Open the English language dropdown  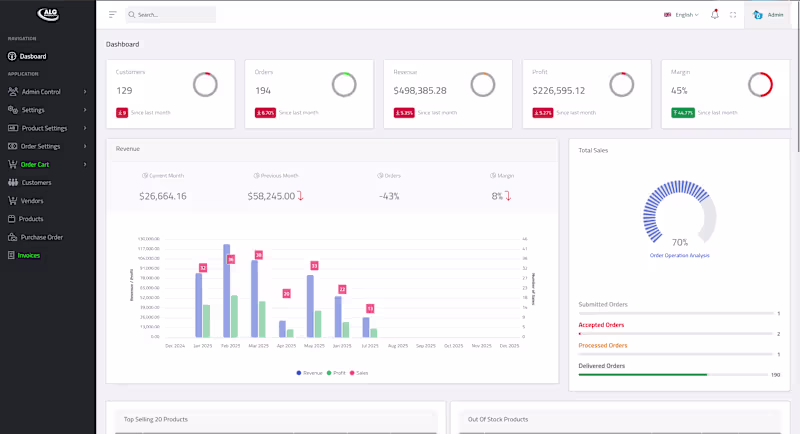pyautogui.click(x=681, y=15)
